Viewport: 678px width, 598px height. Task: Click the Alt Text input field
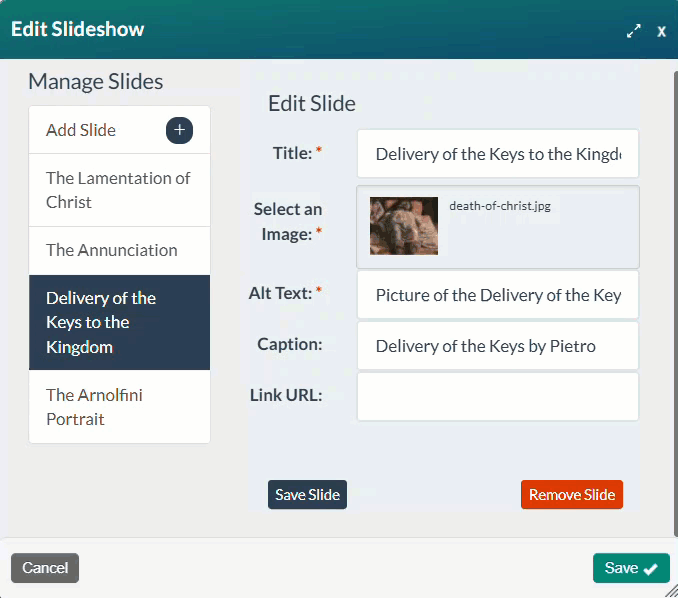tap(498, 295)
